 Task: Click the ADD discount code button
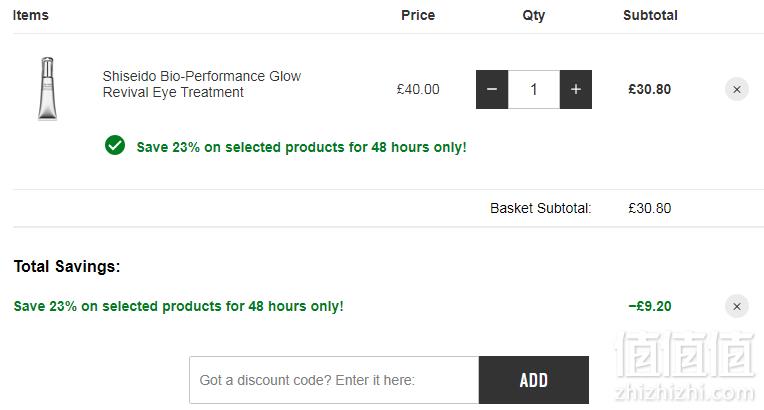[534, 380]
